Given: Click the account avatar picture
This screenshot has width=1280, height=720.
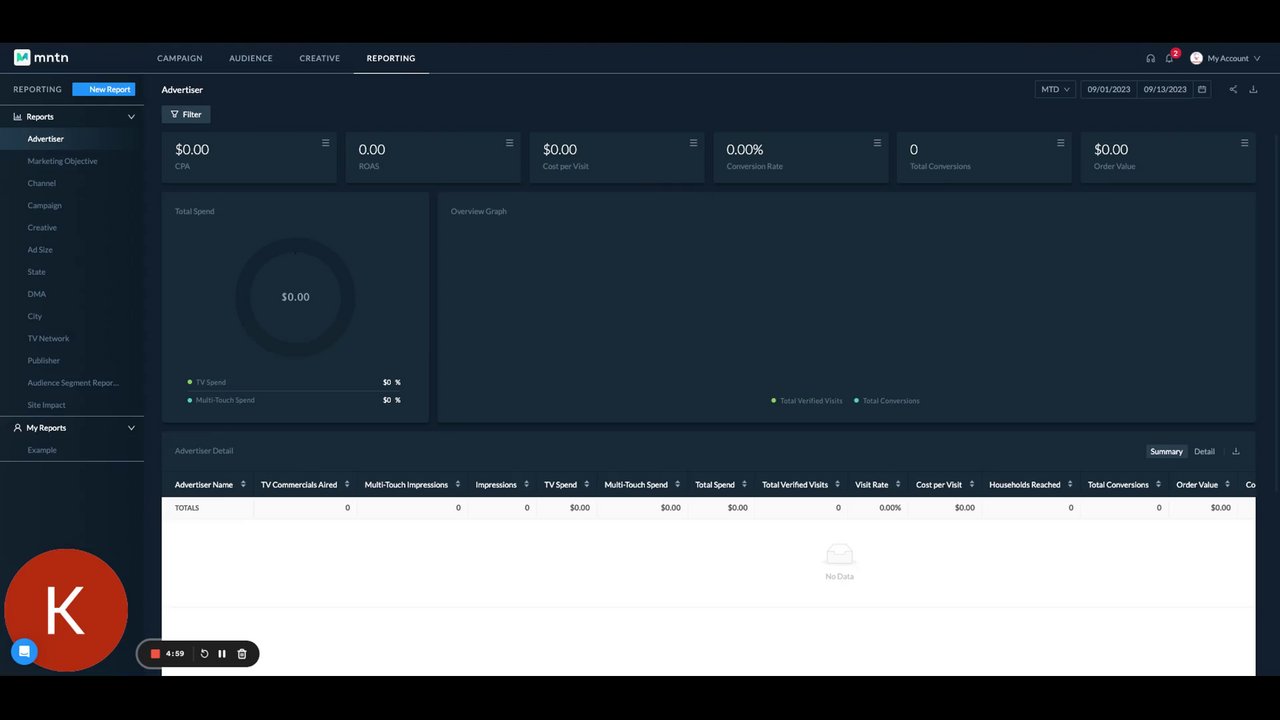Looking at the screenshot, I should point(1196,58).
